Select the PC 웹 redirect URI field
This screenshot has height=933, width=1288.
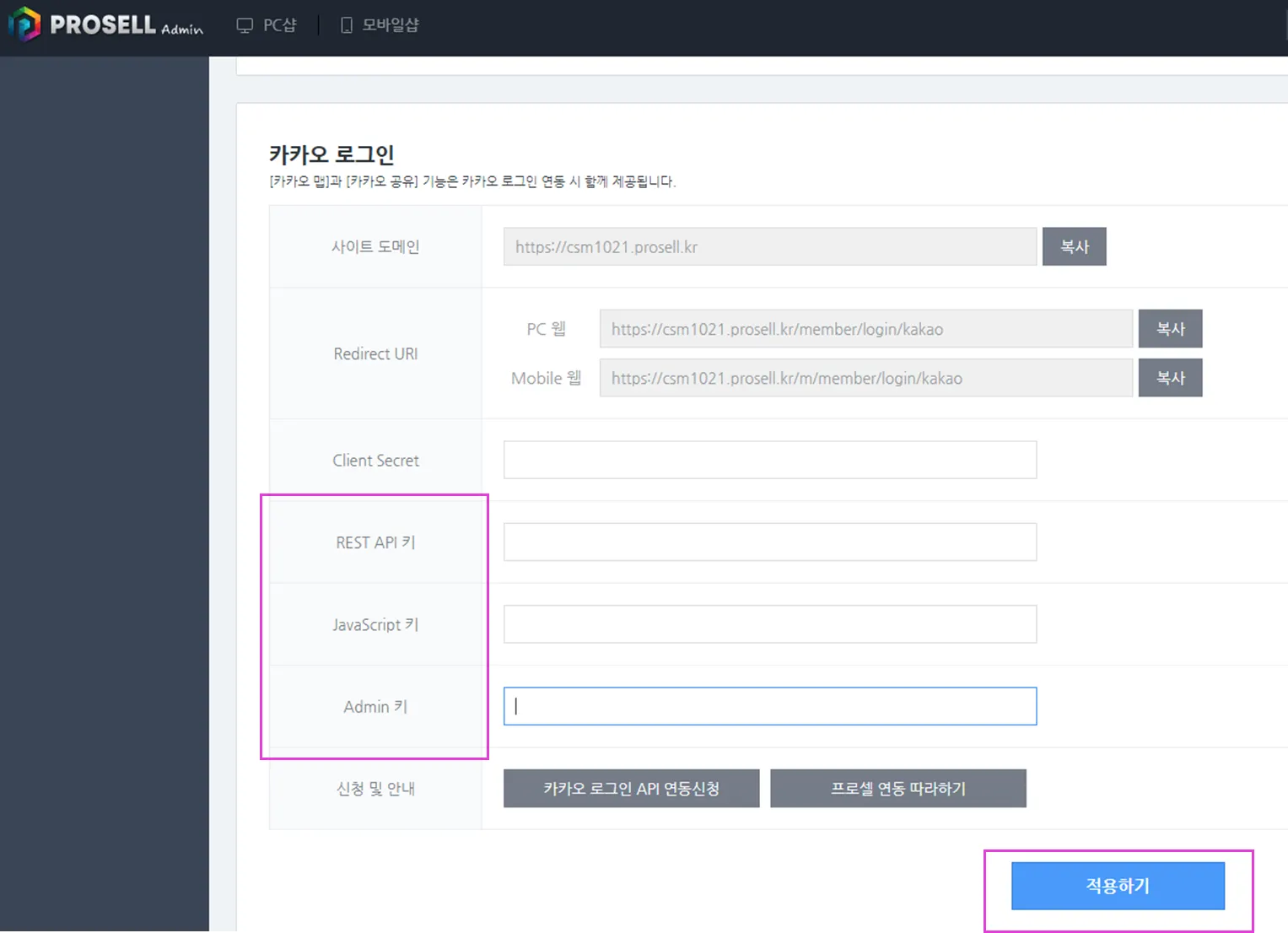pyautogui.click(x=866, y=328)
